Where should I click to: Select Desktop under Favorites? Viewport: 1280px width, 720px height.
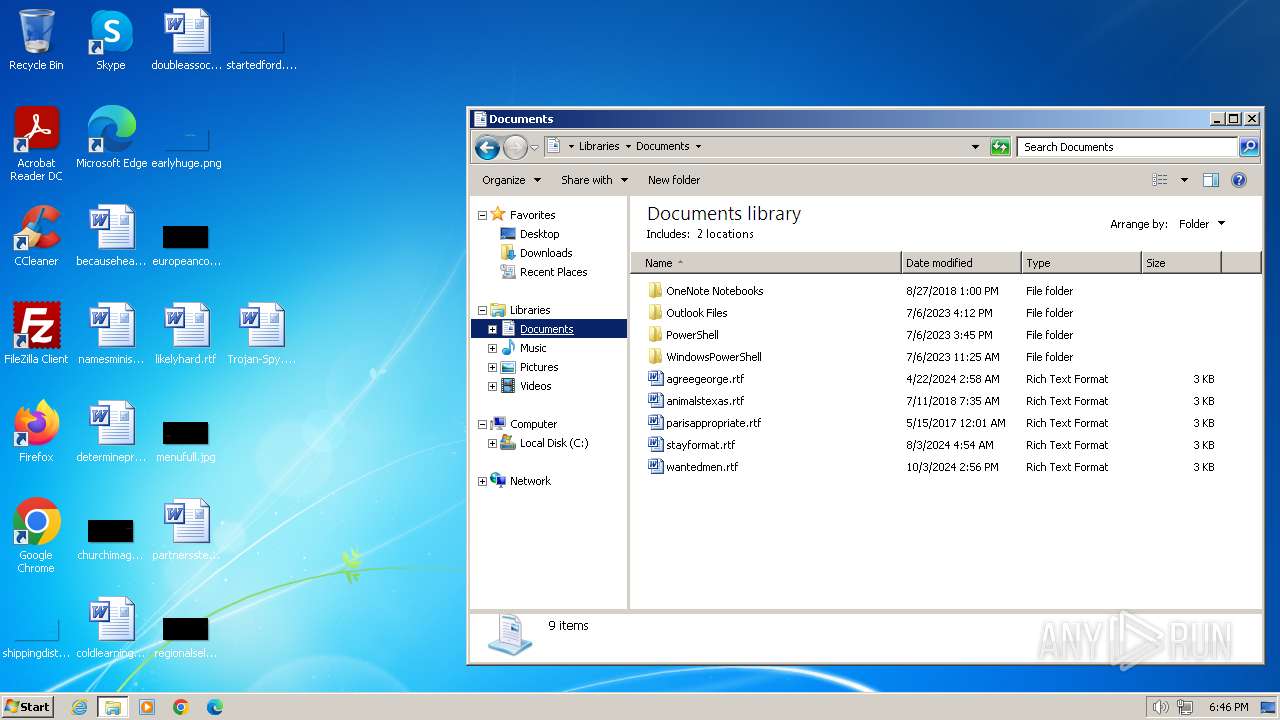pos(539,234)
